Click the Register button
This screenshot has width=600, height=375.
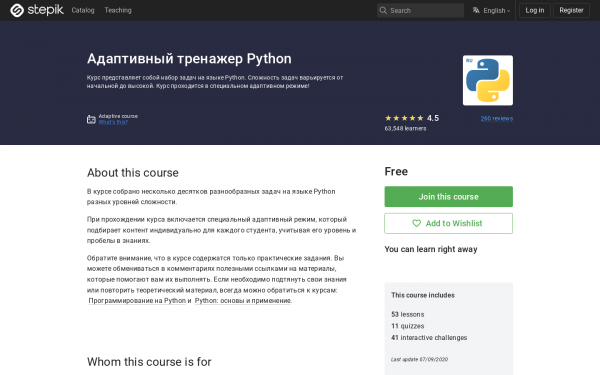(x=571, y=10)
